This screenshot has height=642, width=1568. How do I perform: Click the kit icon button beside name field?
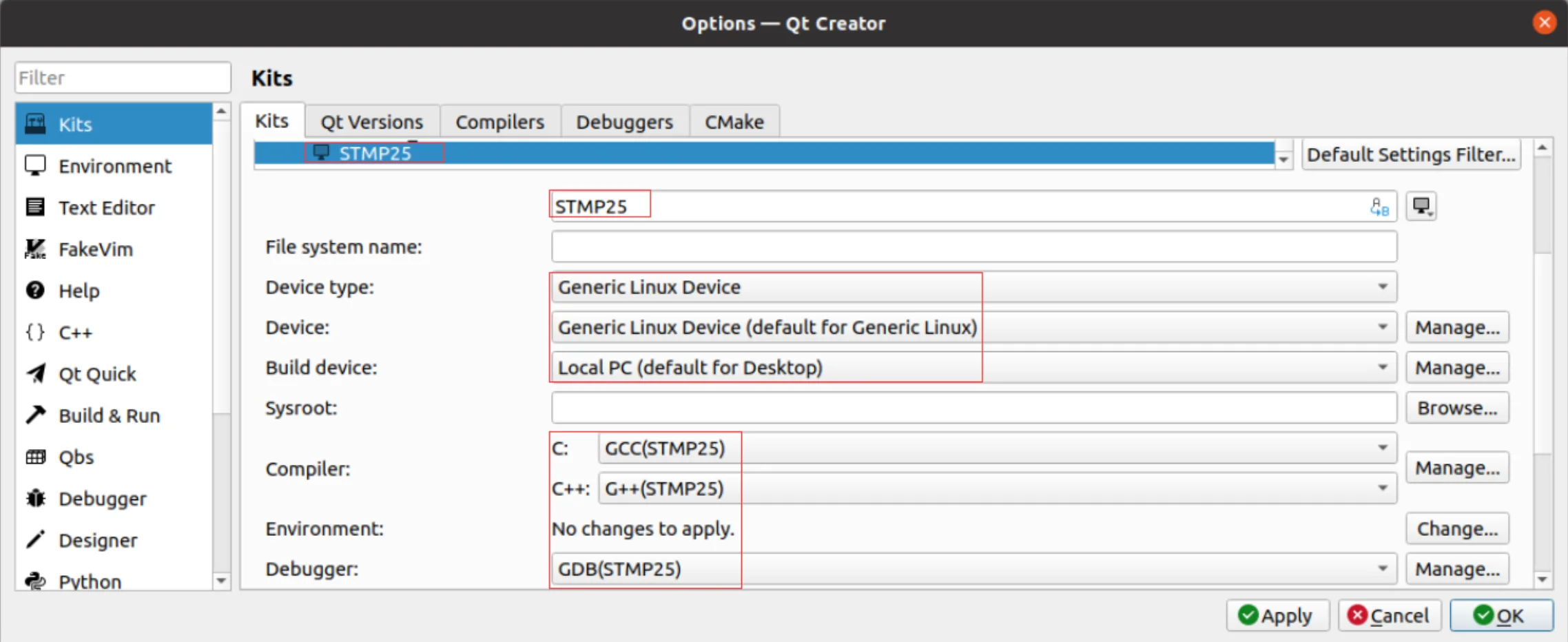coord(1421,206)
